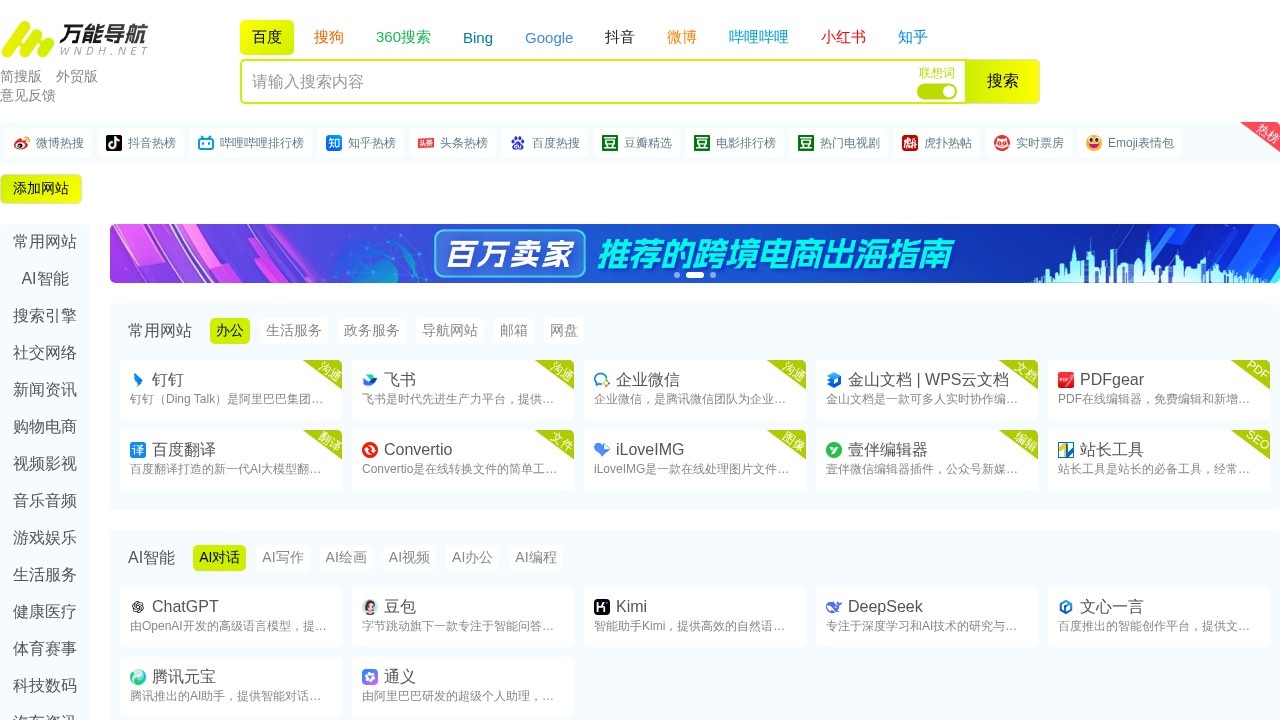
Task: Click the Kimi site icon
Action: click(602, 607)
